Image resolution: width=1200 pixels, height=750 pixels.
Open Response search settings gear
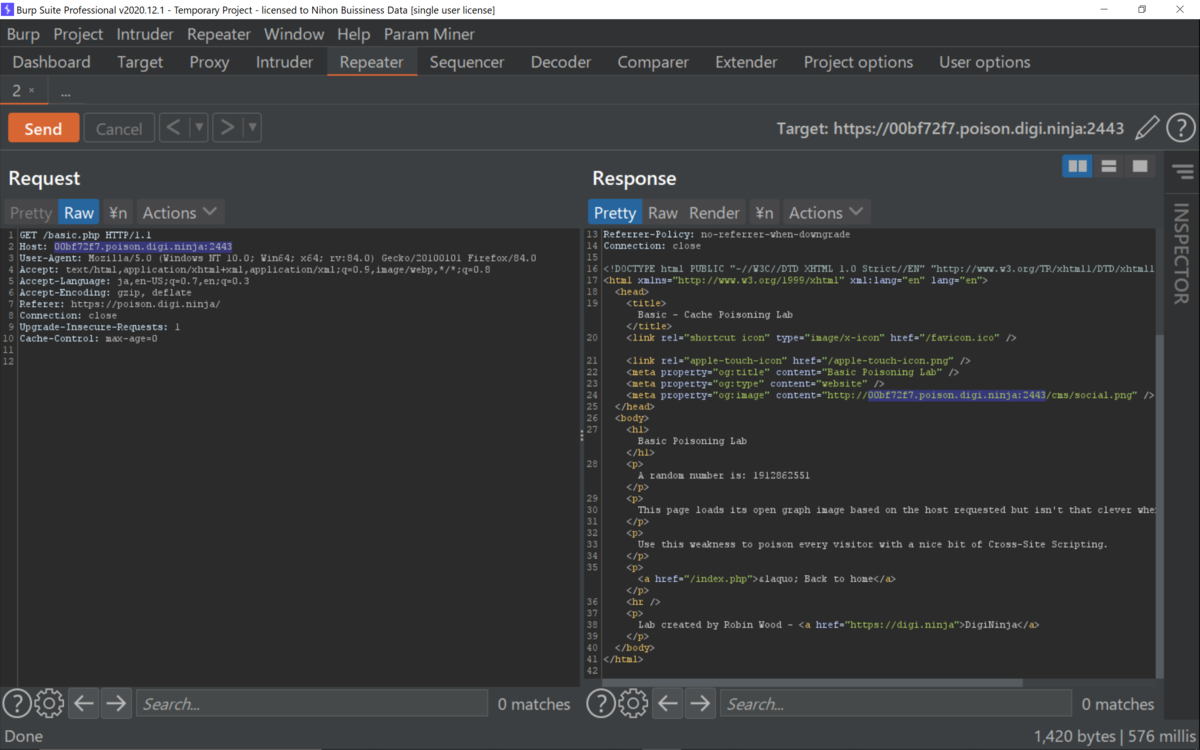pyautogui.click(x=633, y=704)
